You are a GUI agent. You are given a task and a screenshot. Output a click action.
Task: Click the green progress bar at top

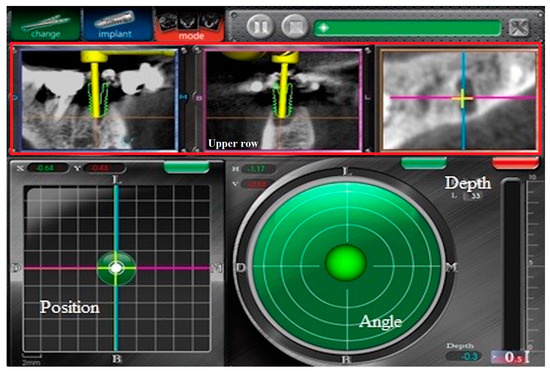(408, 28)
